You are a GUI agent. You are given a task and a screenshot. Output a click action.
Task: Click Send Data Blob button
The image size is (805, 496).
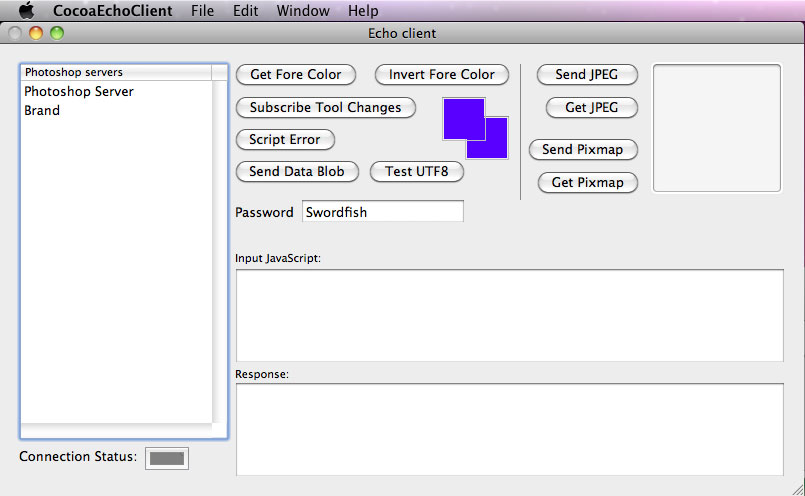[x=297, y=171]
